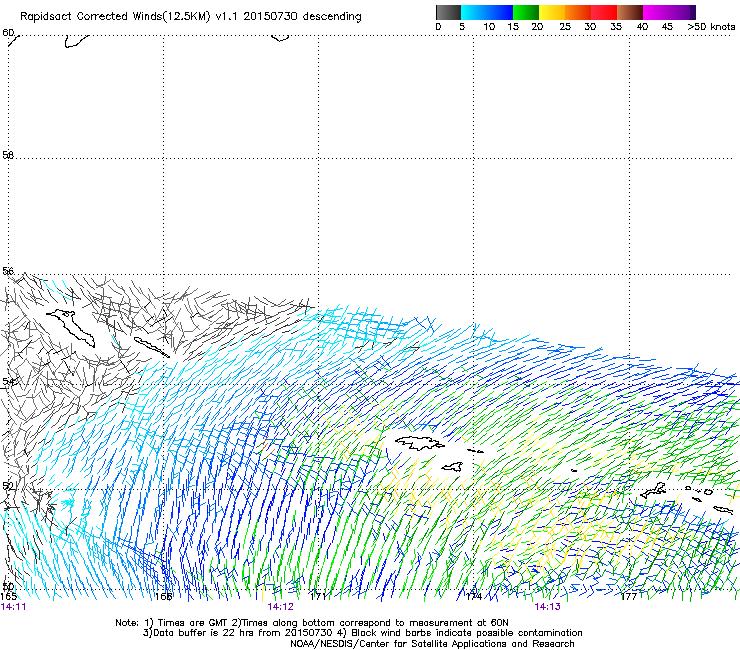Click the gray 0-5 knots legend swatch
The width and height of the screenshot is (740, 650).
tap(448, 12)
